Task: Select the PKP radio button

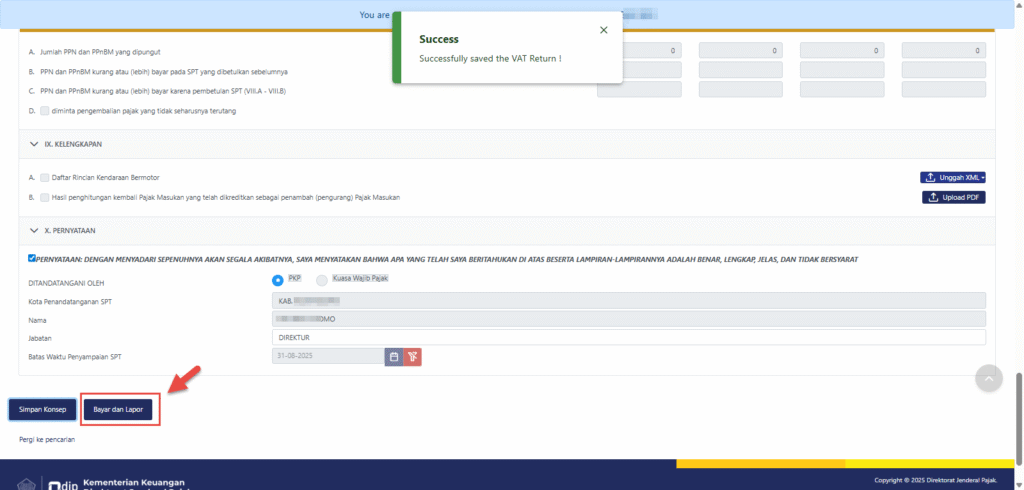Action: click(x=278, y=280)
